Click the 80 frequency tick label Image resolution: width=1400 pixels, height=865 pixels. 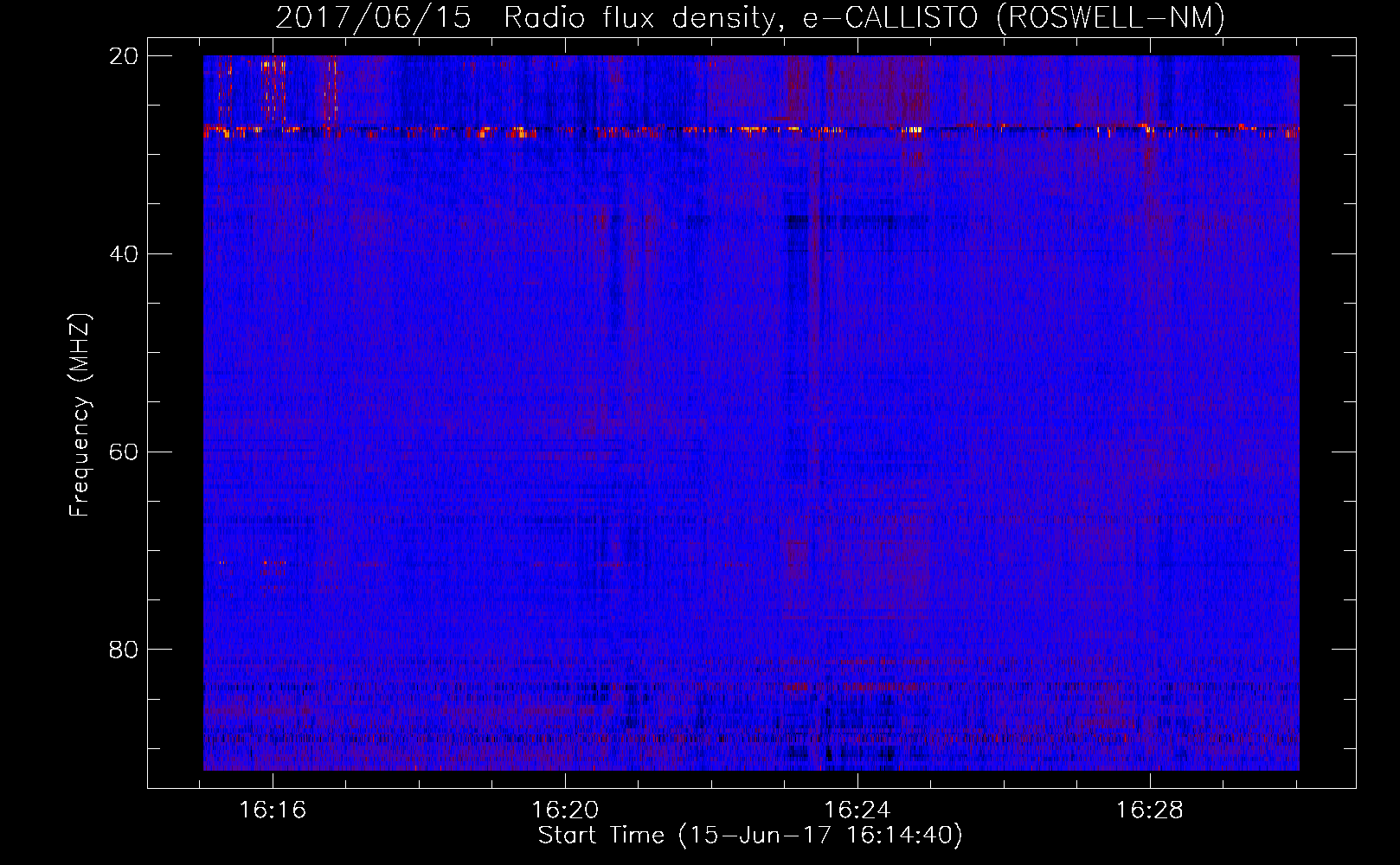(125, 650)
